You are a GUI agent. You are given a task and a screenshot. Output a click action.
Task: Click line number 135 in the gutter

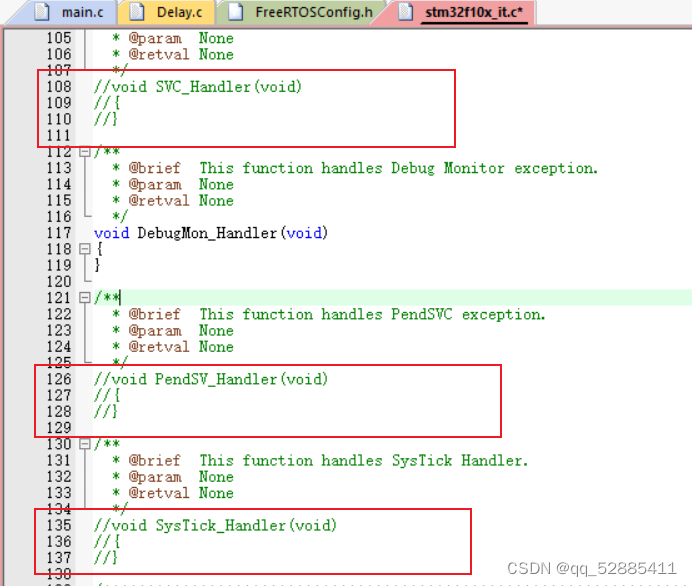click(x=59, y=525)
